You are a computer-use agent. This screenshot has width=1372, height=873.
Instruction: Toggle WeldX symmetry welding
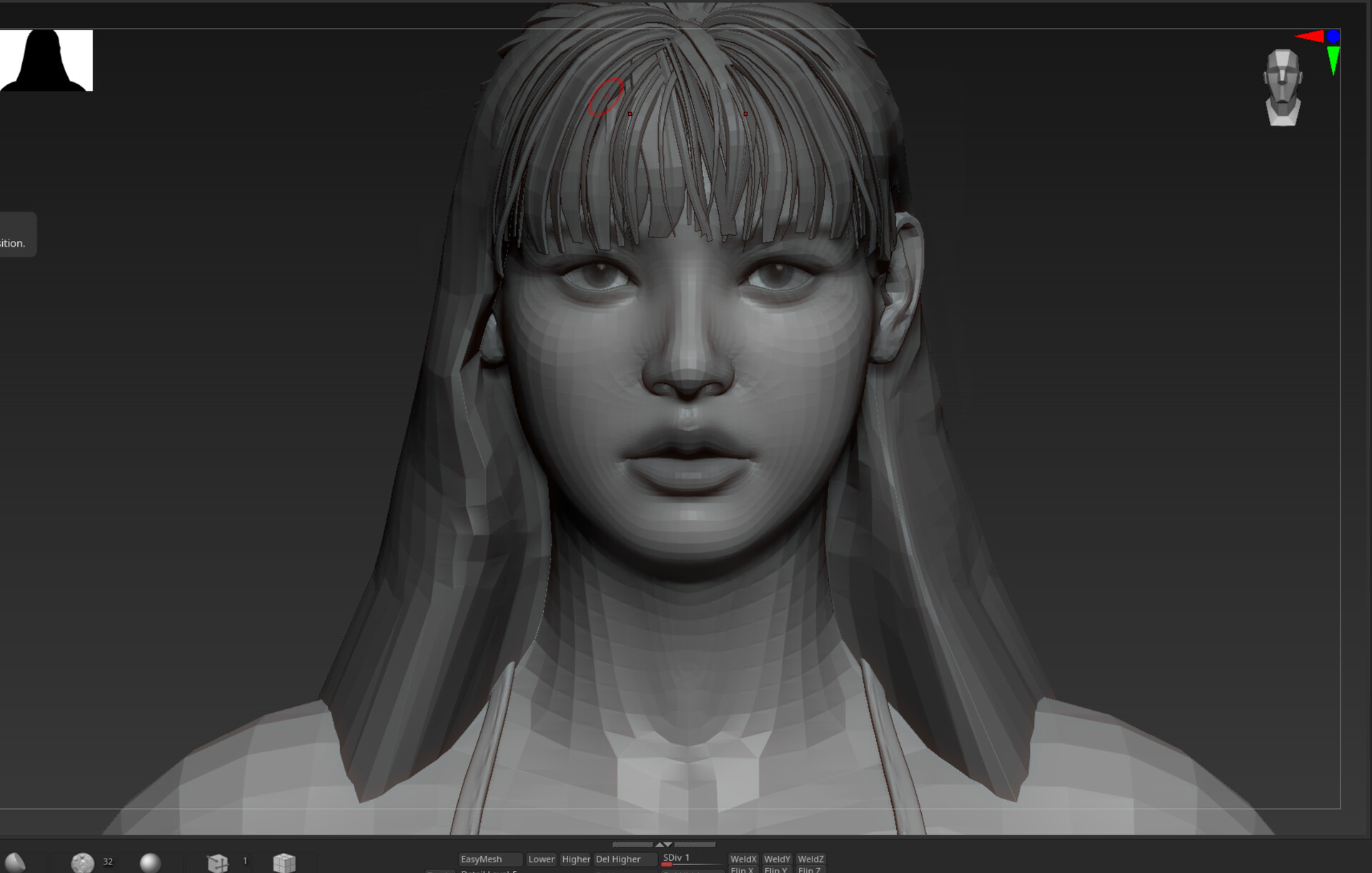(744, 859)
